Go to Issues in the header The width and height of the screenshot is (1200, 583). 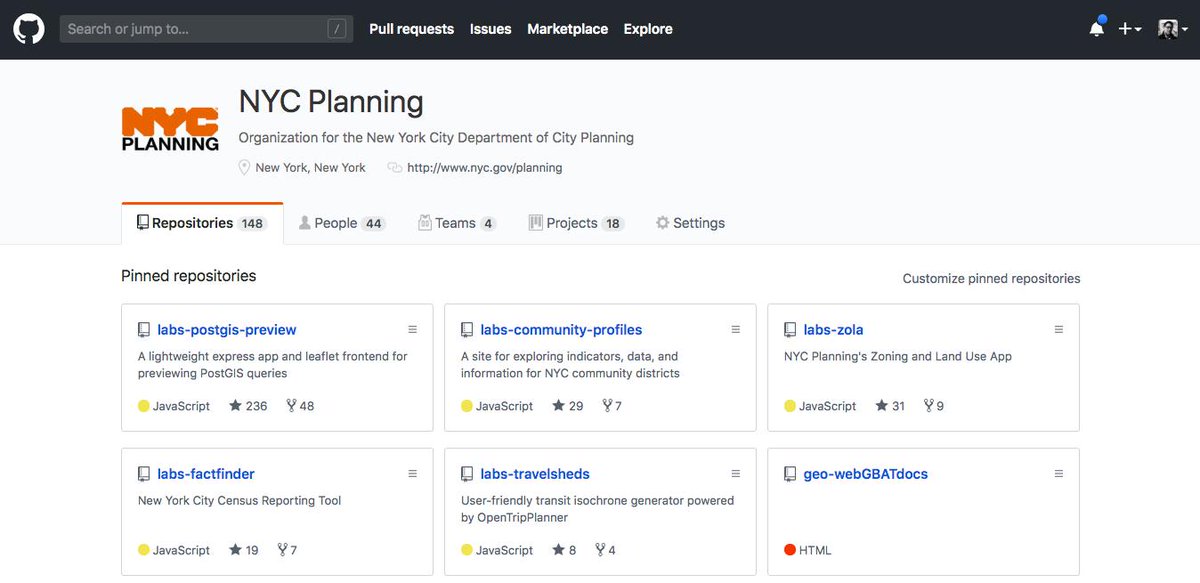tap(490, 29)
